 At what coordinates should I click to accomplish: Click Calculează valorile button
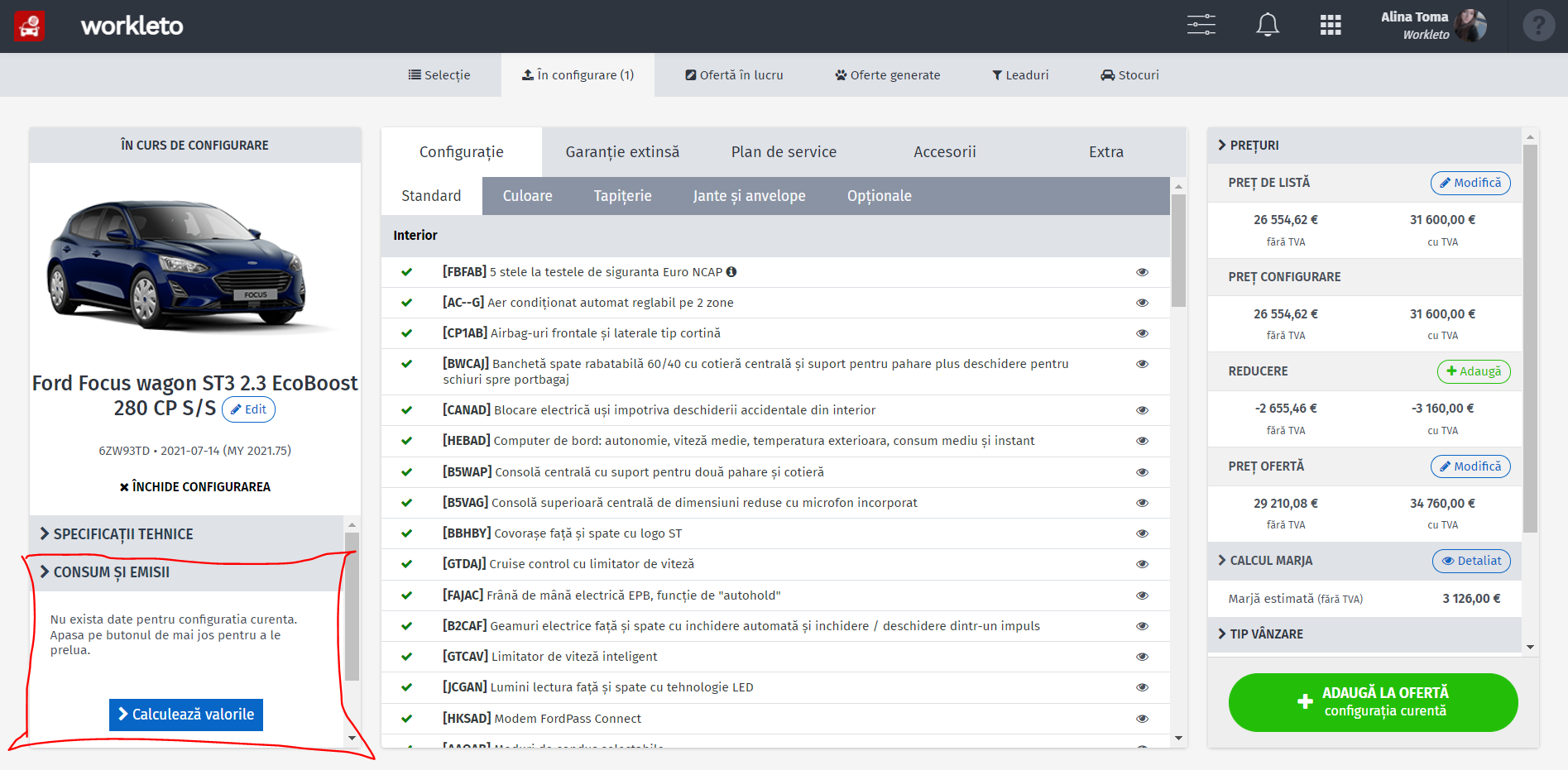click(186, 715)
